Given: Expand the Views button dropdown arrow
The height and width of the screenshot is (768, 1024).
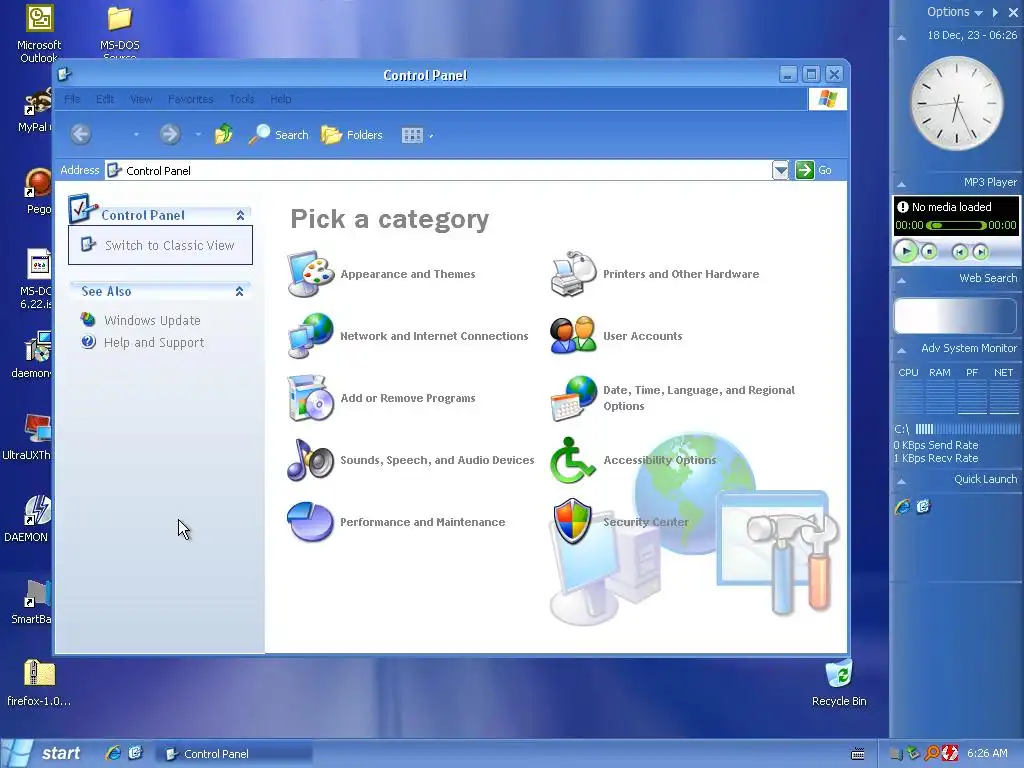Looking at the screenshot, I should click(x=431, y=136).
